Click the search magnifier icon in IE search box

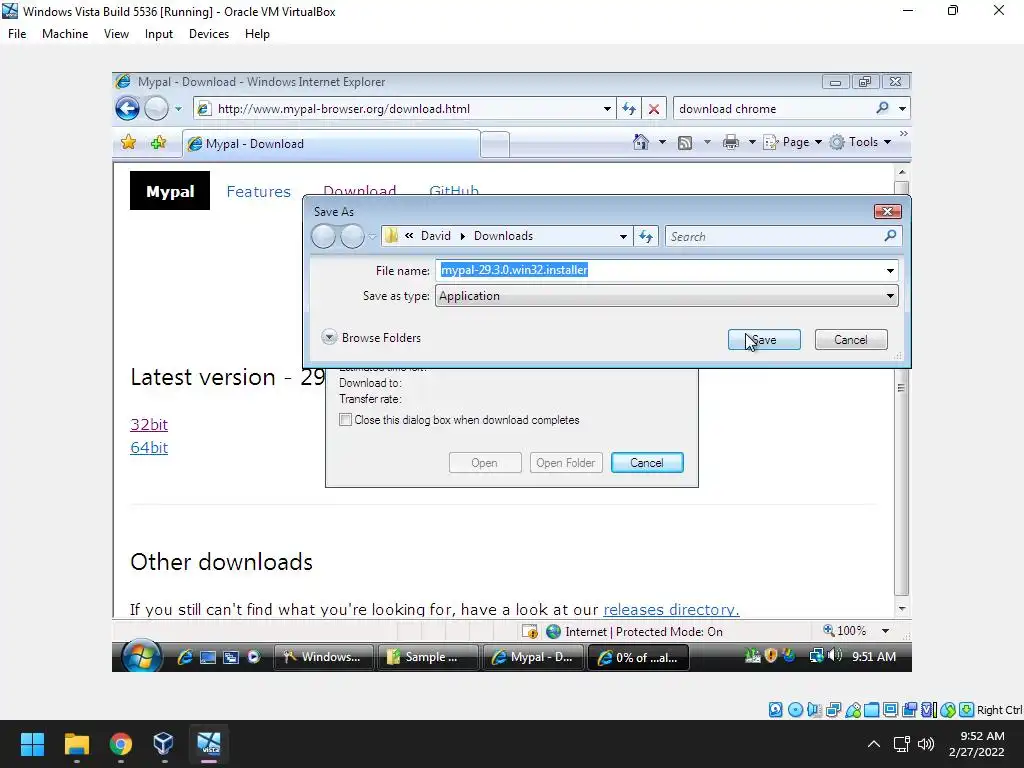tap(882, 108)
